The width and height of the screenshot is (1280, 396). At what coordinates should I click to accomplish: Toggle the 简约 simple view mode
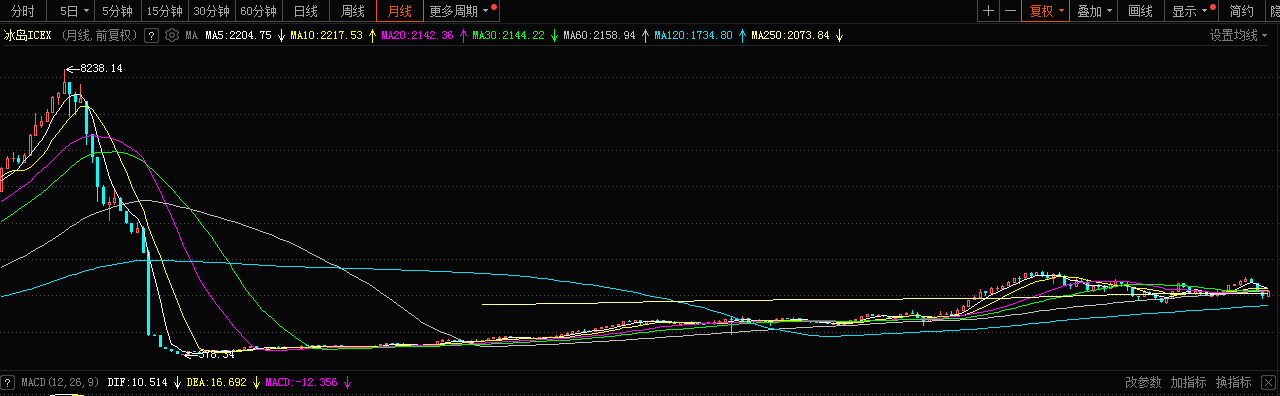(x=1241, y=11)
